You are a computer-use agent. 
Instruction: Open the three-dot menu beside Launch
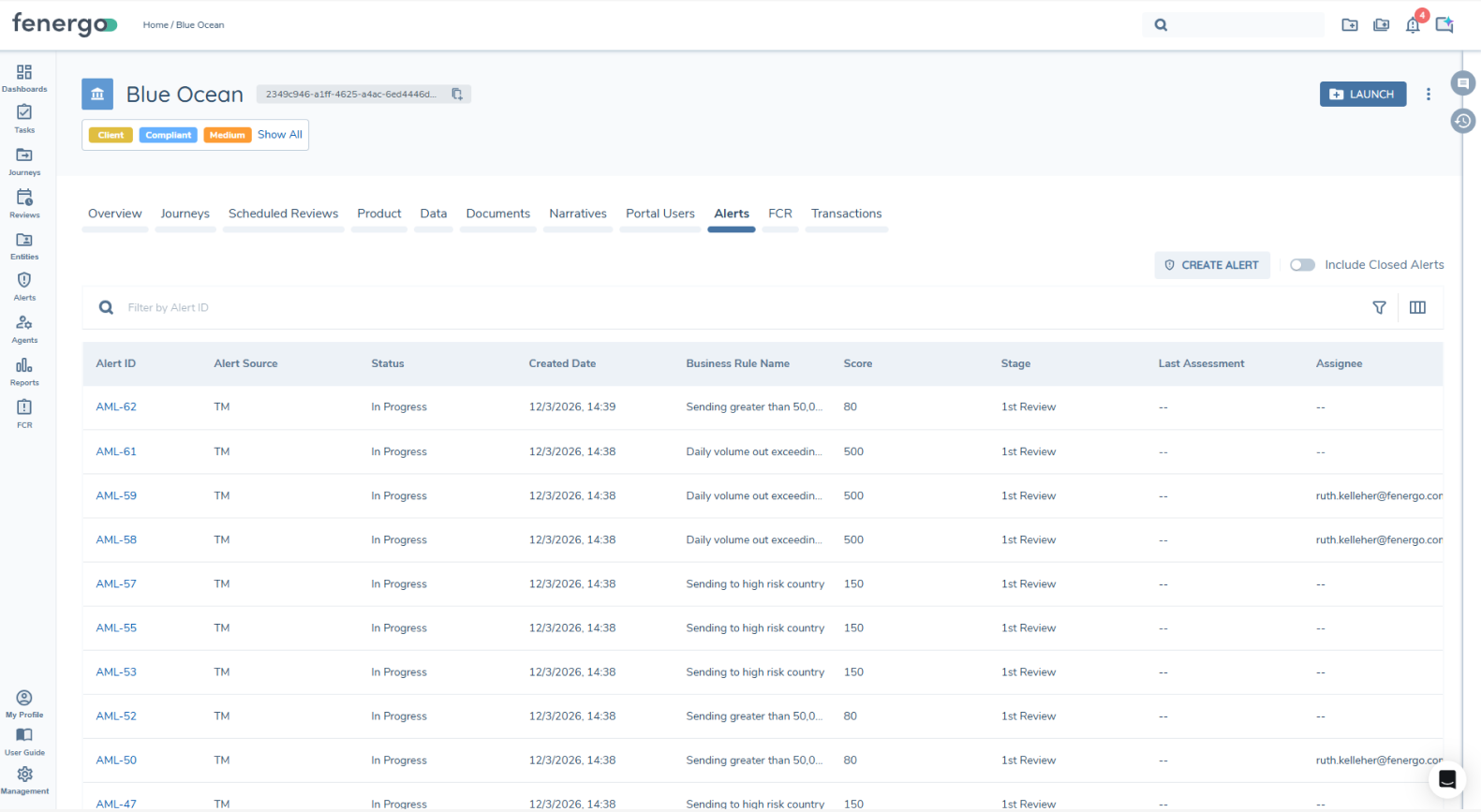[1428, 95]
